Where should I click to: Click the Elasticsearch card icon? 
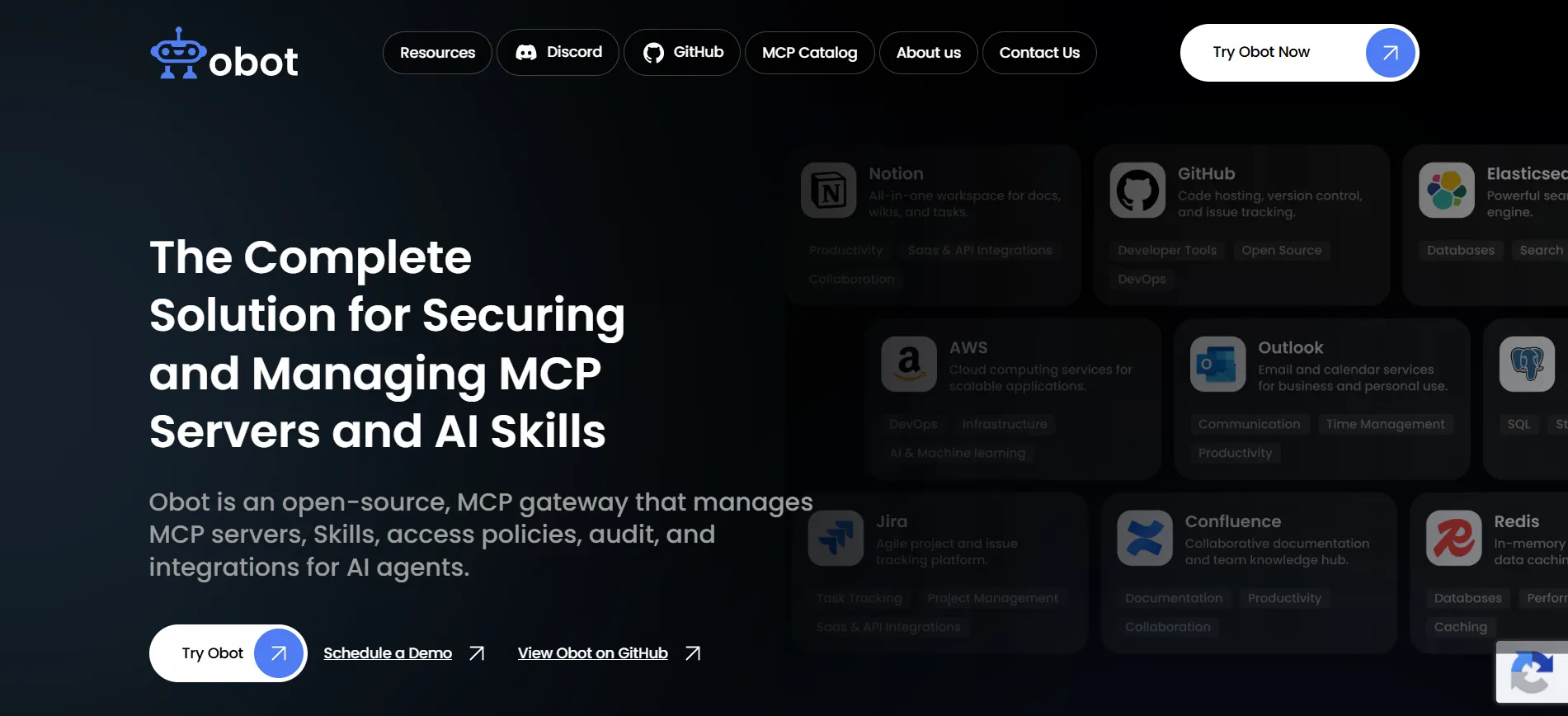[x=1447, y=191]
